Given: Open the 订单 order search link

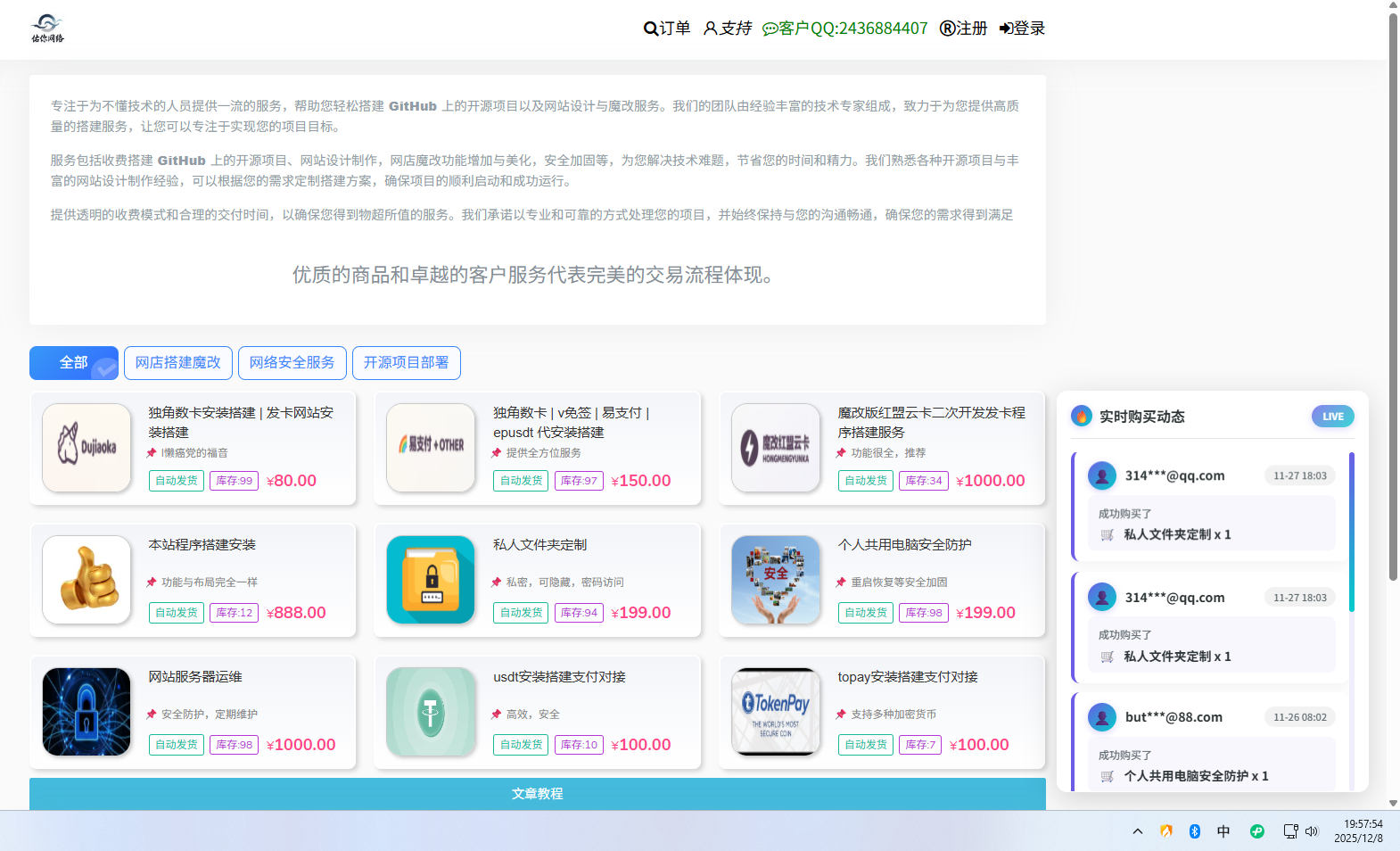Looking at the screenshot, I should [x=667, y=29].
